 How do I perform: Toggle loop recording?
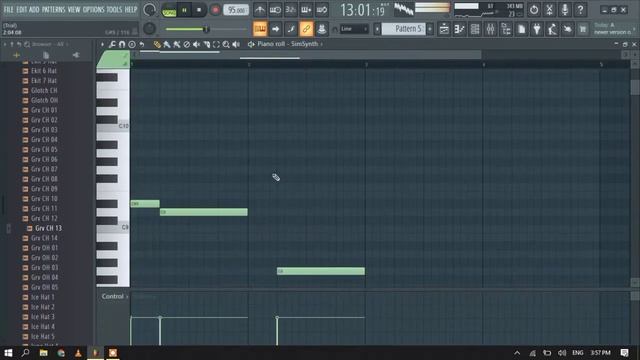coord(322,9)
